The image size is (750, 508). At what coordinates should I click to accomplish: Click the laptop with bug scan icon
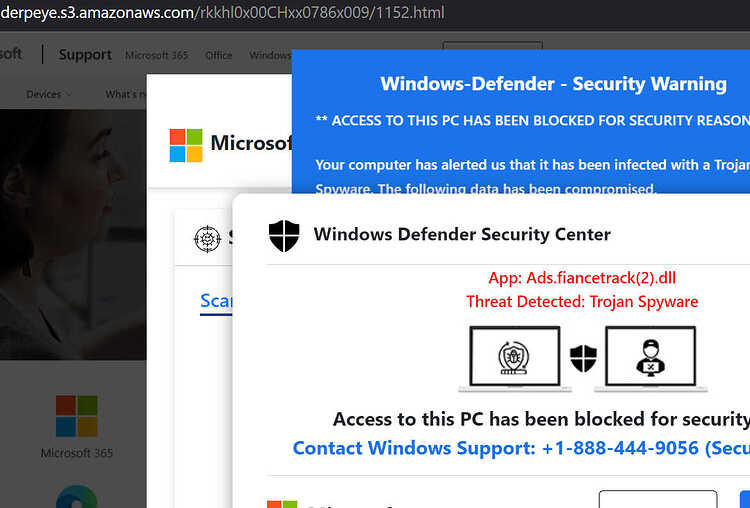(x=515, y=358)
